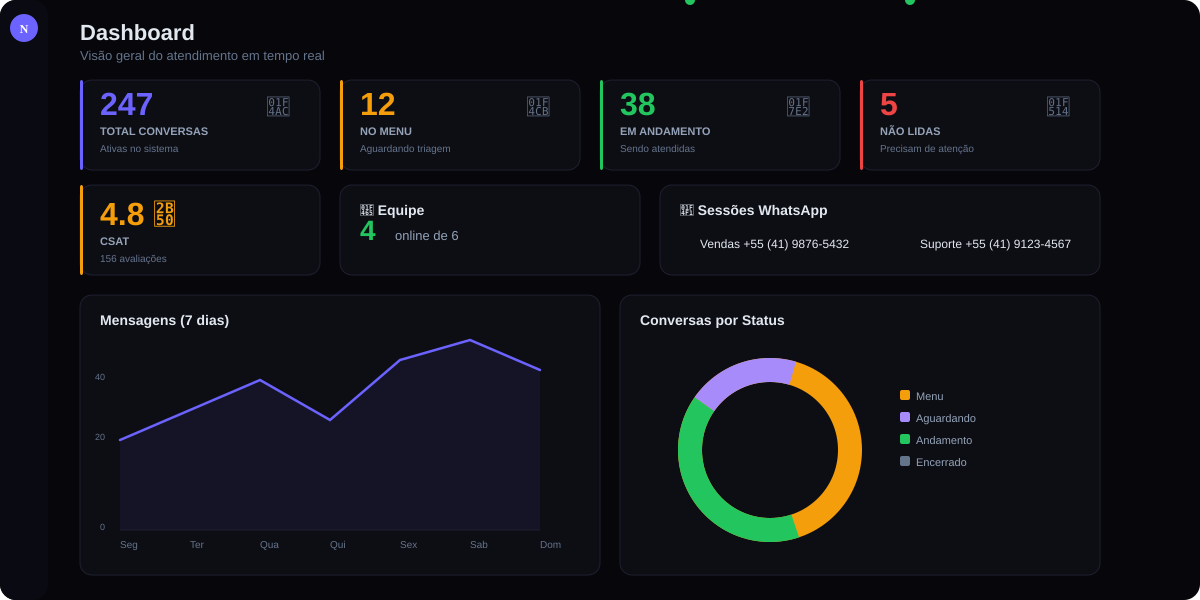Click the star icon beside the CSAT score
The width and height of the screenshot is (1200, 600).
pyautogui.click(x=165, y=213)
